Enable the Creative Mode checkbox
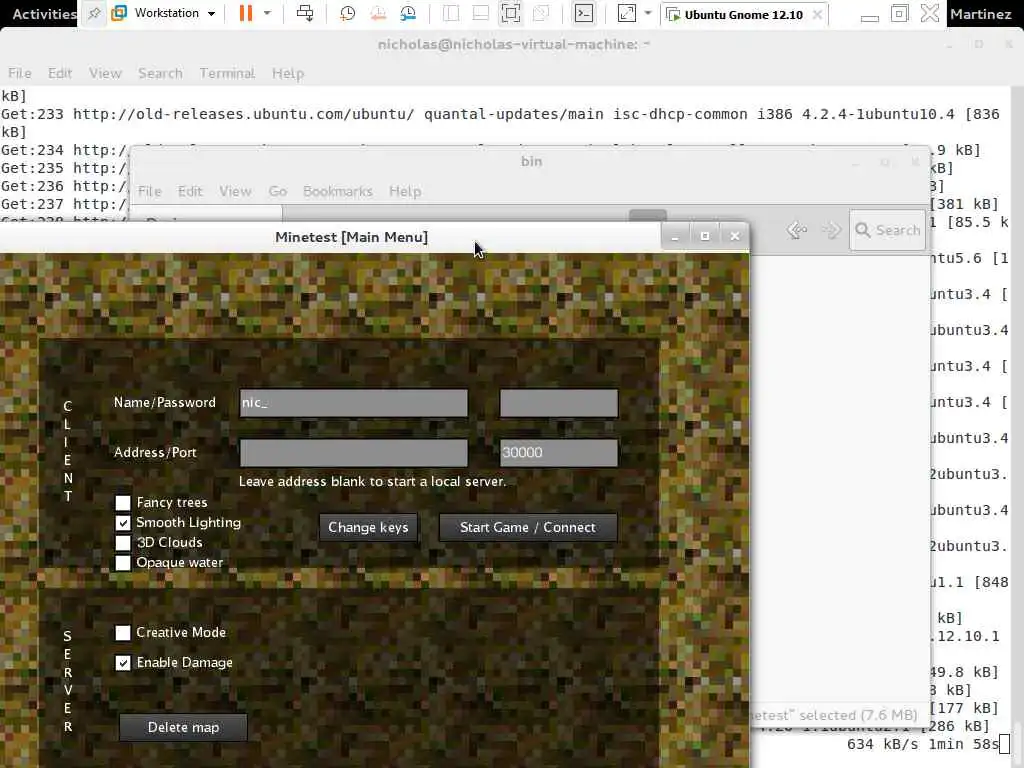The width and height of the screenshot is (1024, 768). (123, 633)
